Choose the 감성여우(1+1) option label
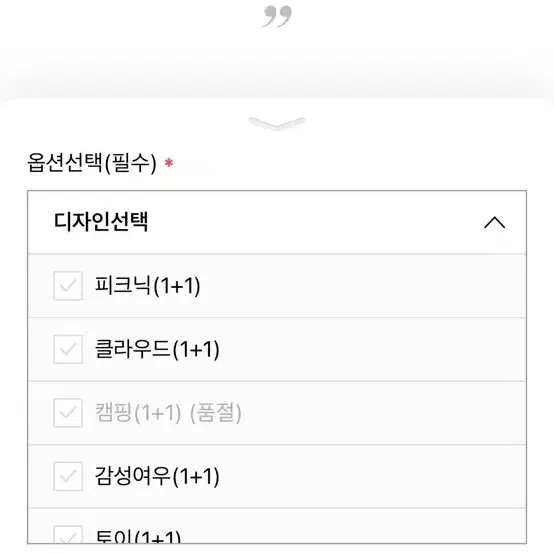Image resolution: width=554 pixels, height=554 pixels. (x=157, y=476)
